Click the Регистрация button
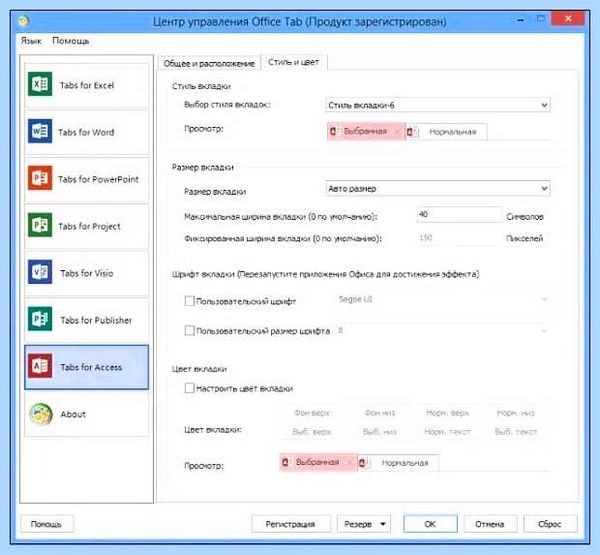 point(291,524)
